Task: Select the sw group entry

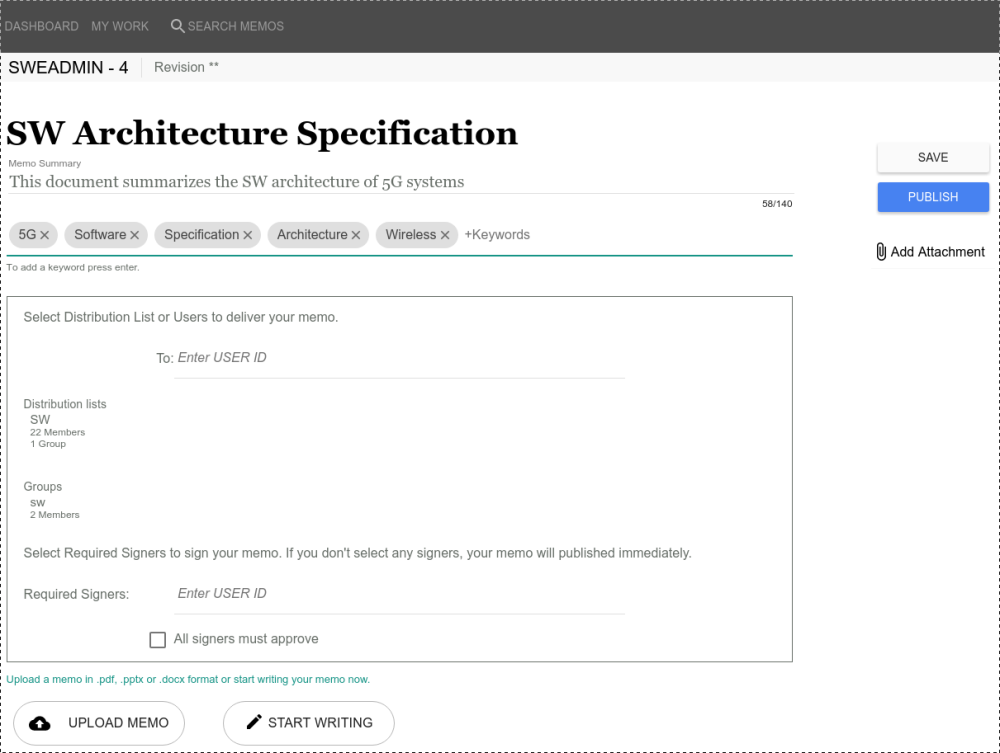Action: tap(38, 503)
